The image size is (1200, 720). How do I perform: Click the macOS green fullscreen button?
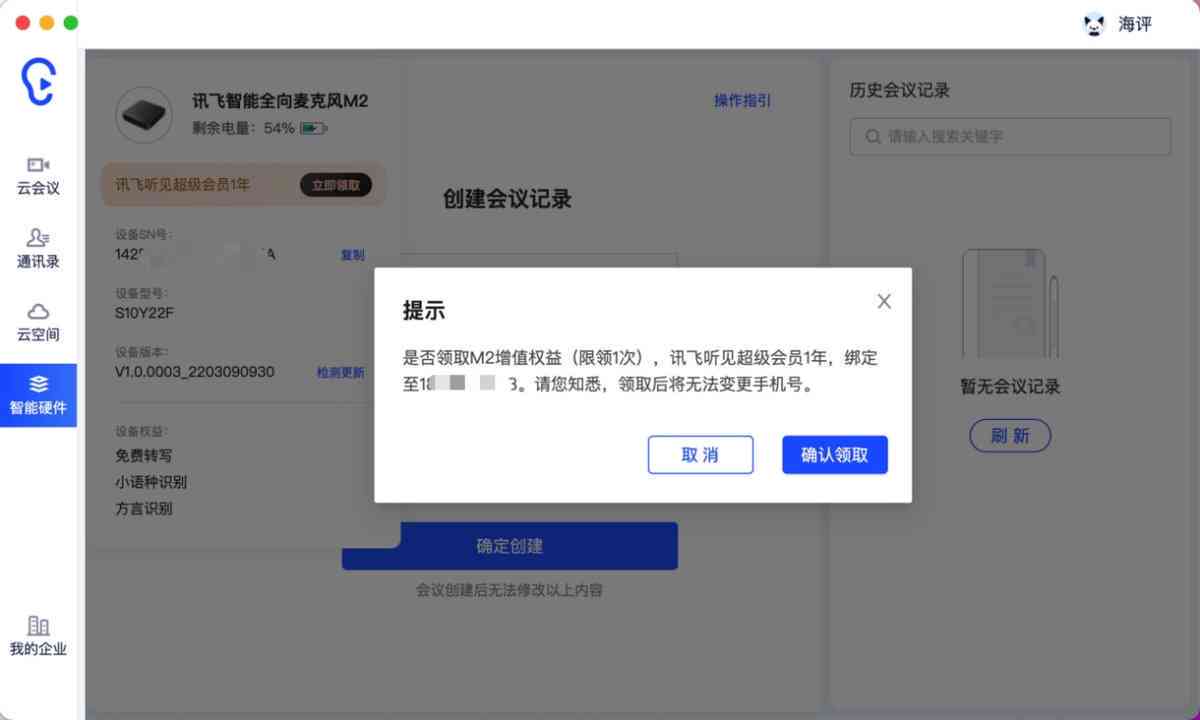click(x=70, y=23)
